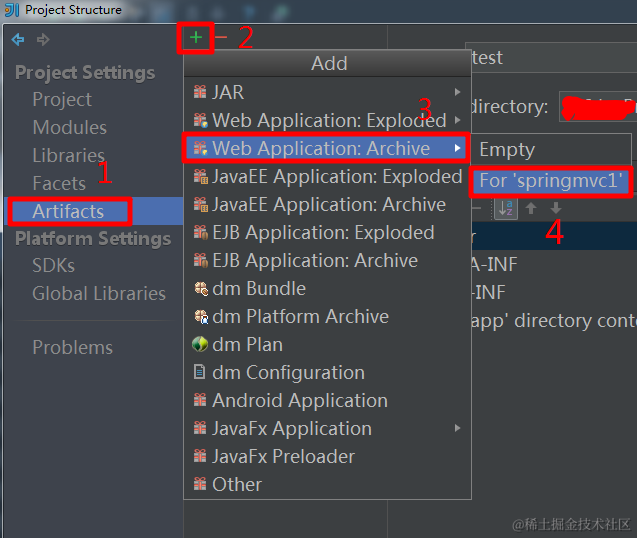This screenshot has width=637, height=538.
Task: Click the JavaFx Preloader gift icon
Action: (x=200, y=456)
